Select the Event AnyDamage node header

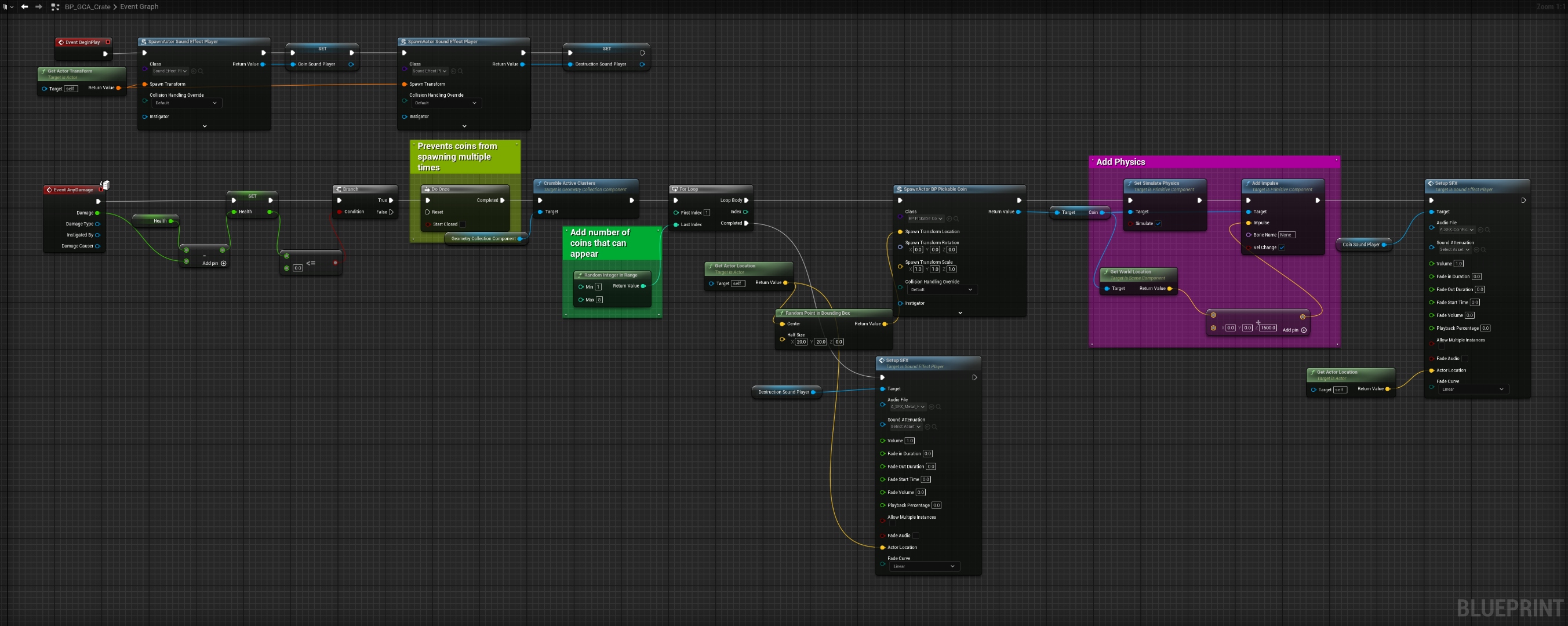74,190
